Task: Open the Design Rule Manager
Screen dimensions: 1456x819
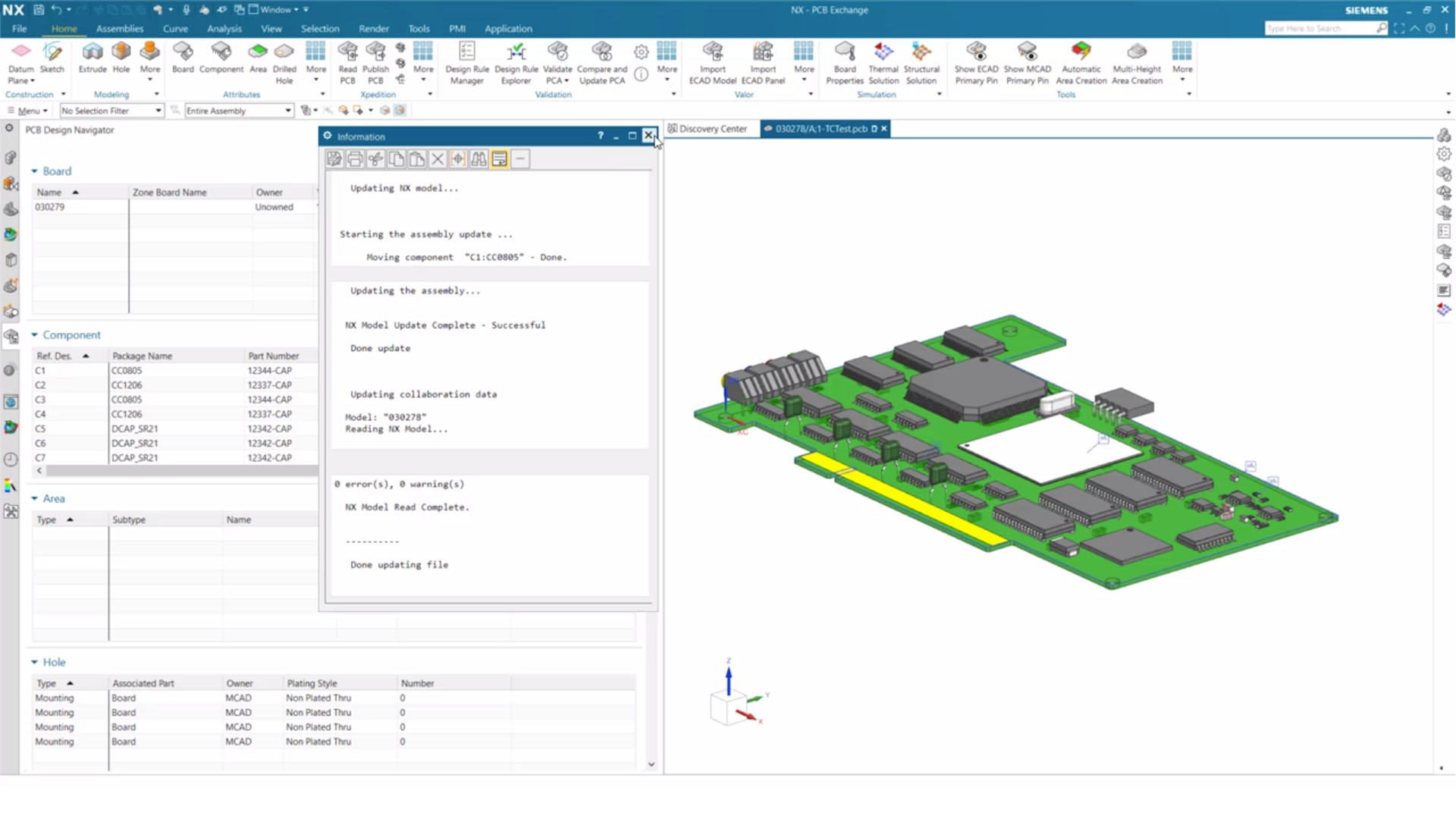Action: click(466, 61)
